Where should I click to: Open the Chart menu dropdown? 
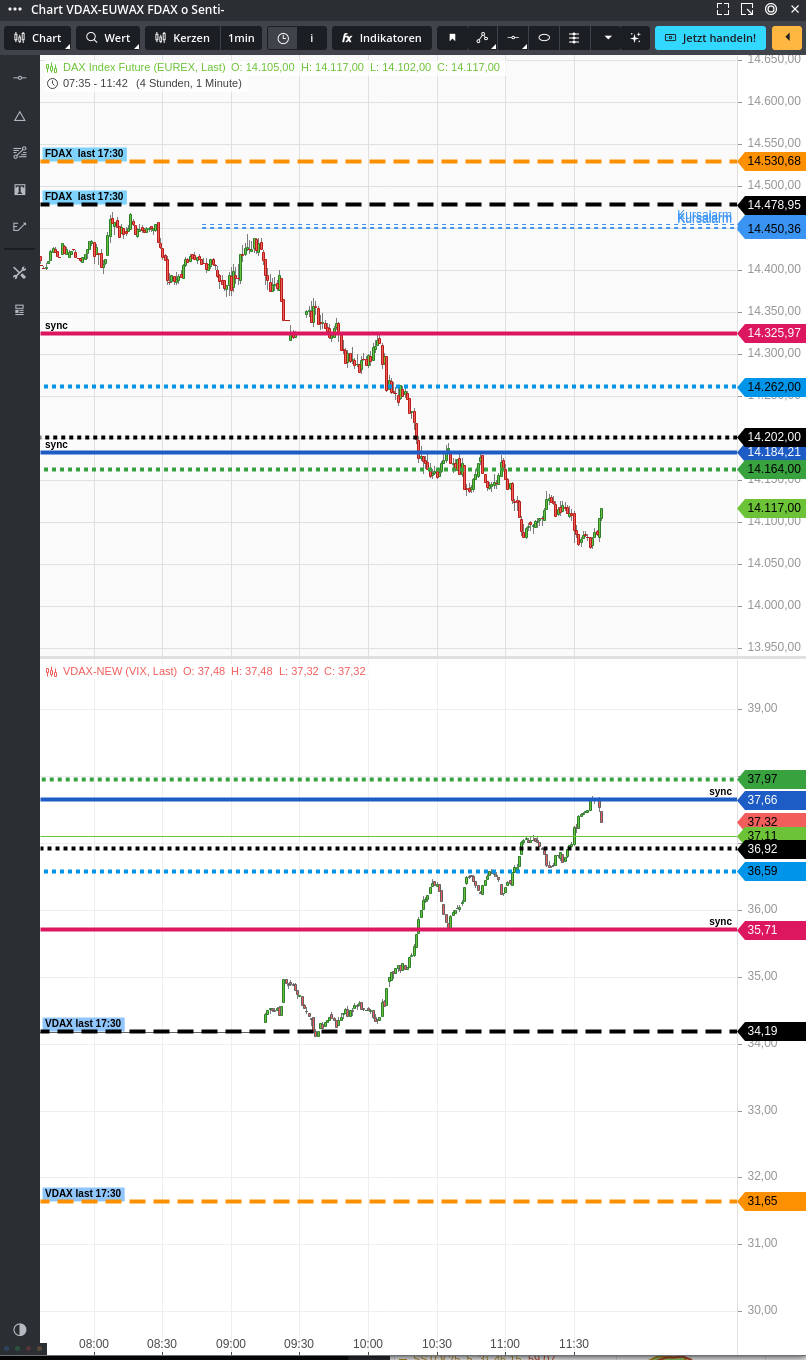pyautogui.click(x=37, y=37)
